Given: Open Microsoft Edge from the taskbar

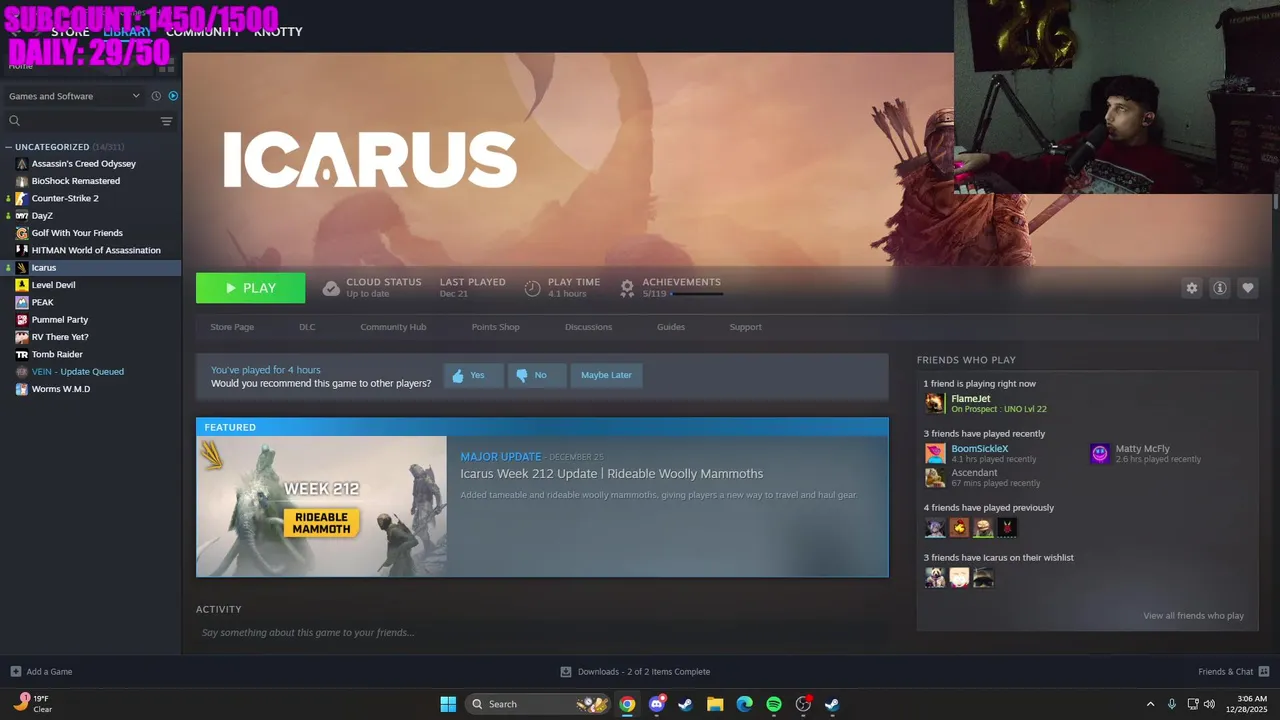Looking at the screenshot, I should 744,704.
